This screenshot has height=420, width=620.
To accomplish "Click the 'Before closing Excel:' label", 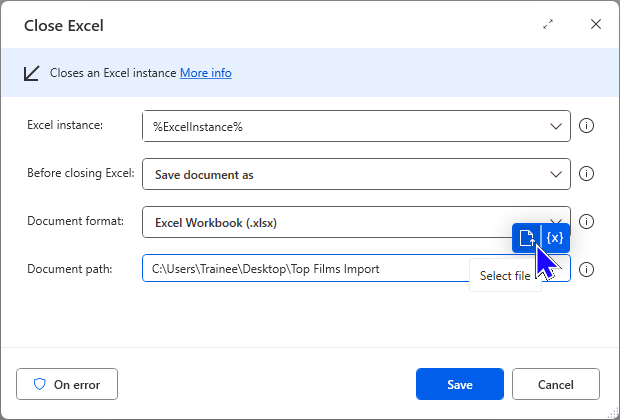I will (81, 173).
